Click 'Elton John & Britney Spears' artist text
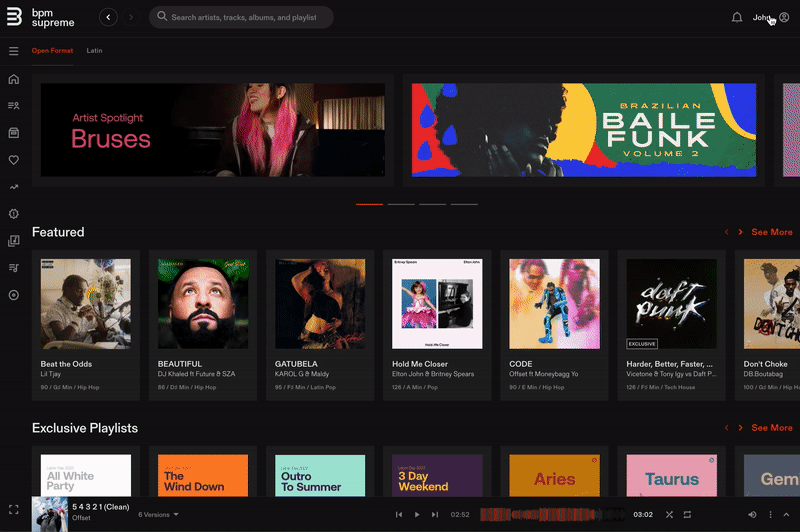800x532 pixels. [433, 374]
